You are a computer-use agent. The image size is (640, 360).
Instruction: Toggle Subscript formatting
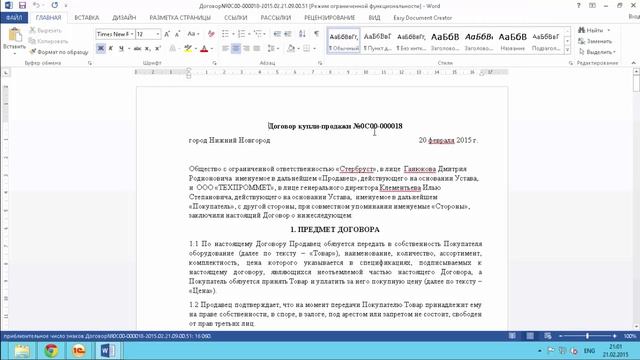(147, 49)
